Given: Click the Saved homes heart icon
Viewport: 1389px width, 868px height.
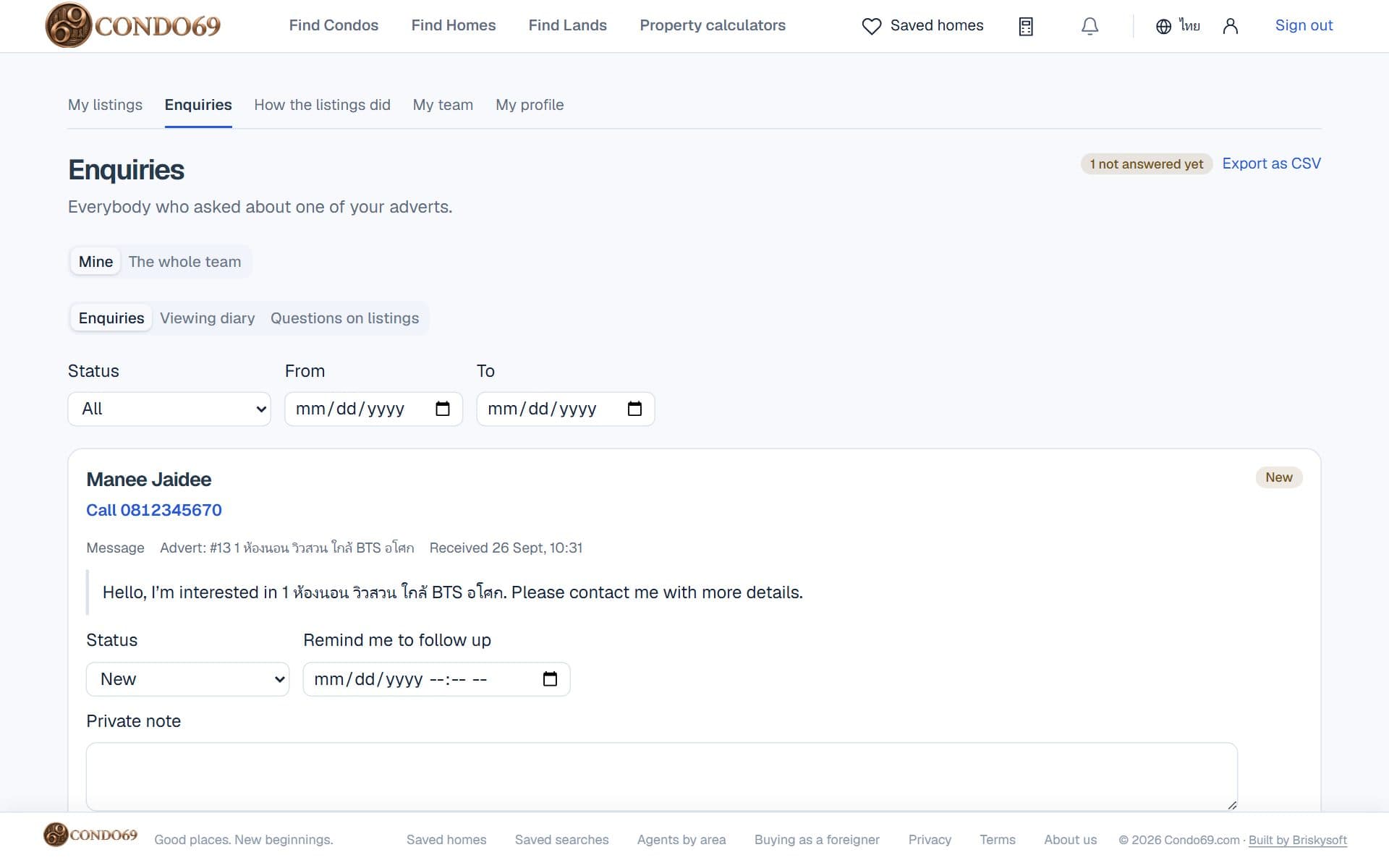Looking at the screenshot, I should coord(872,26).
